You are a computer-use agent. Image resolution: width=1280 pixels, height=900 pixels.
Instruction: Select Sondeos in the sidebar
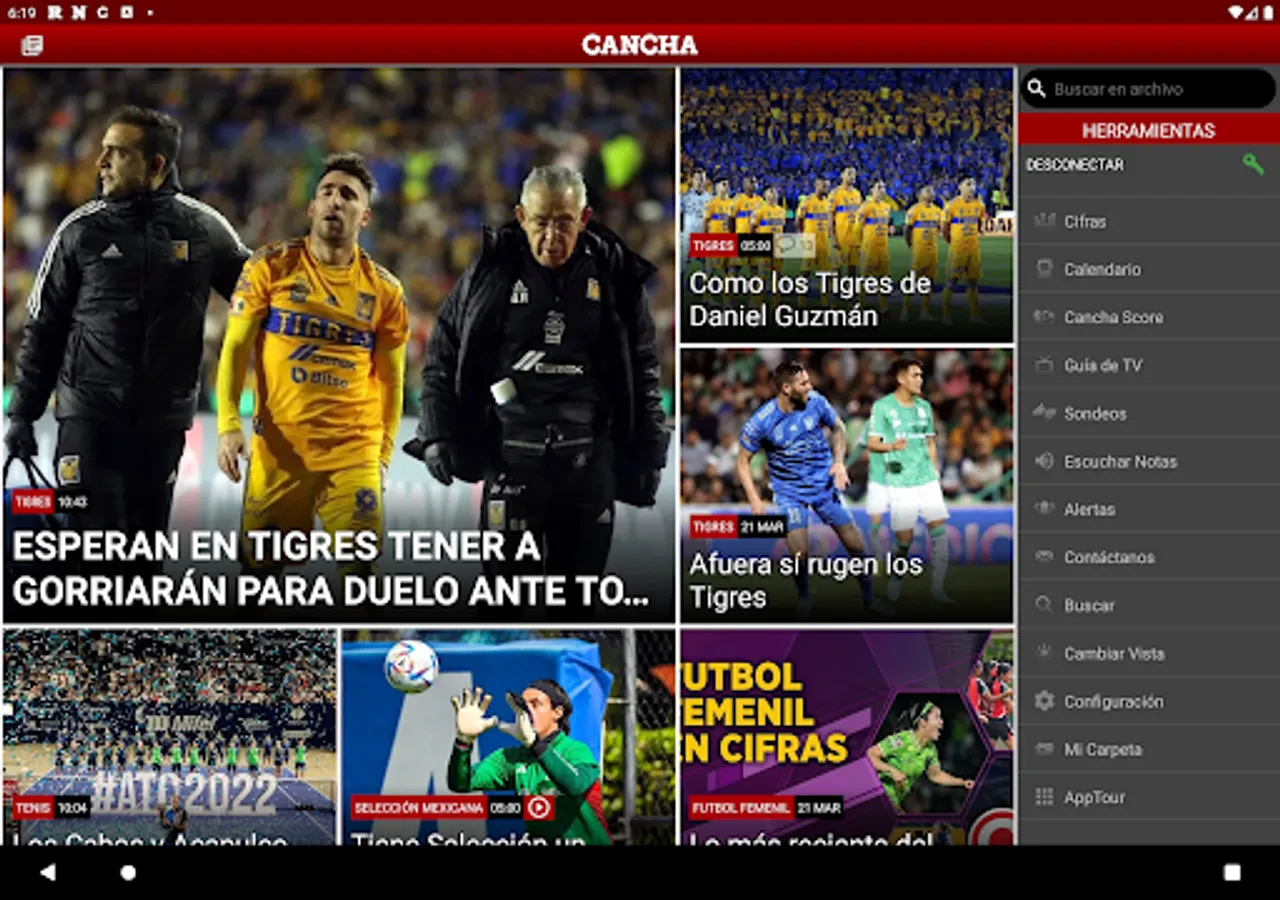click(x=1149, y=413)
